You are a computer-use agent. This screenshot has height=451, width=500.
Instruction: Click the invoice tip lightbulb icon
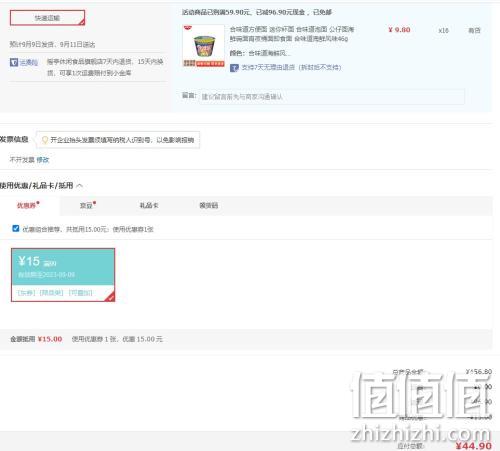44,140
